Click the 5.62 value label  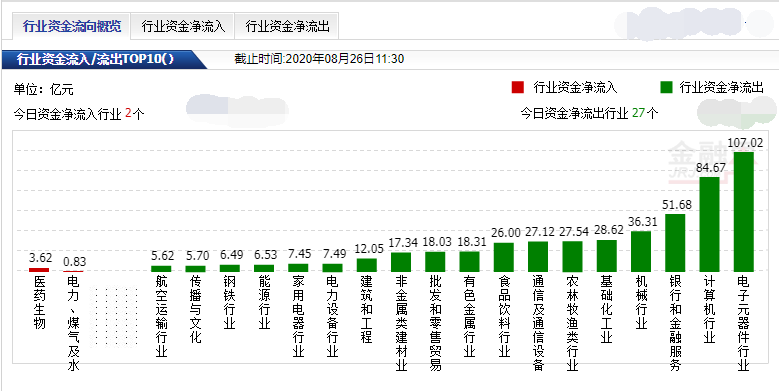162,255
